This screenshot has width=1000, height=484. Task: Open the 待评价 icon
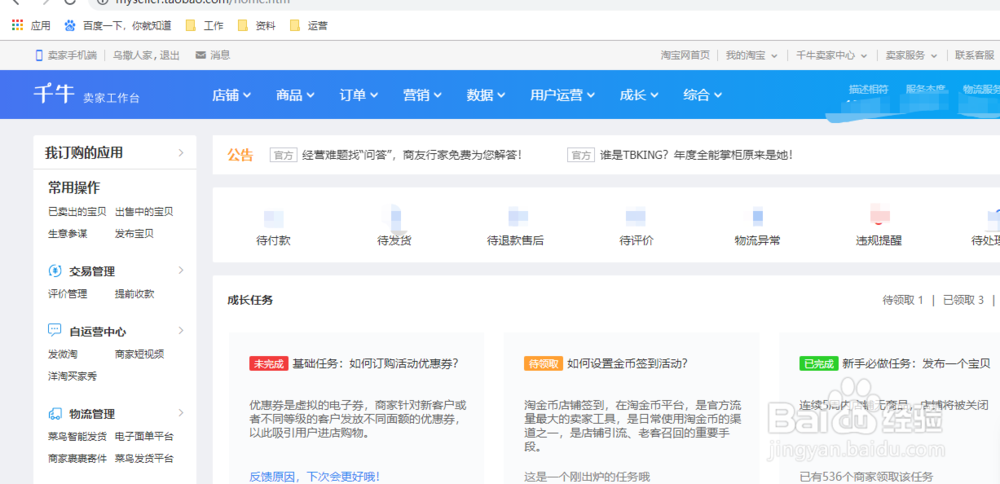pos(636,218)
